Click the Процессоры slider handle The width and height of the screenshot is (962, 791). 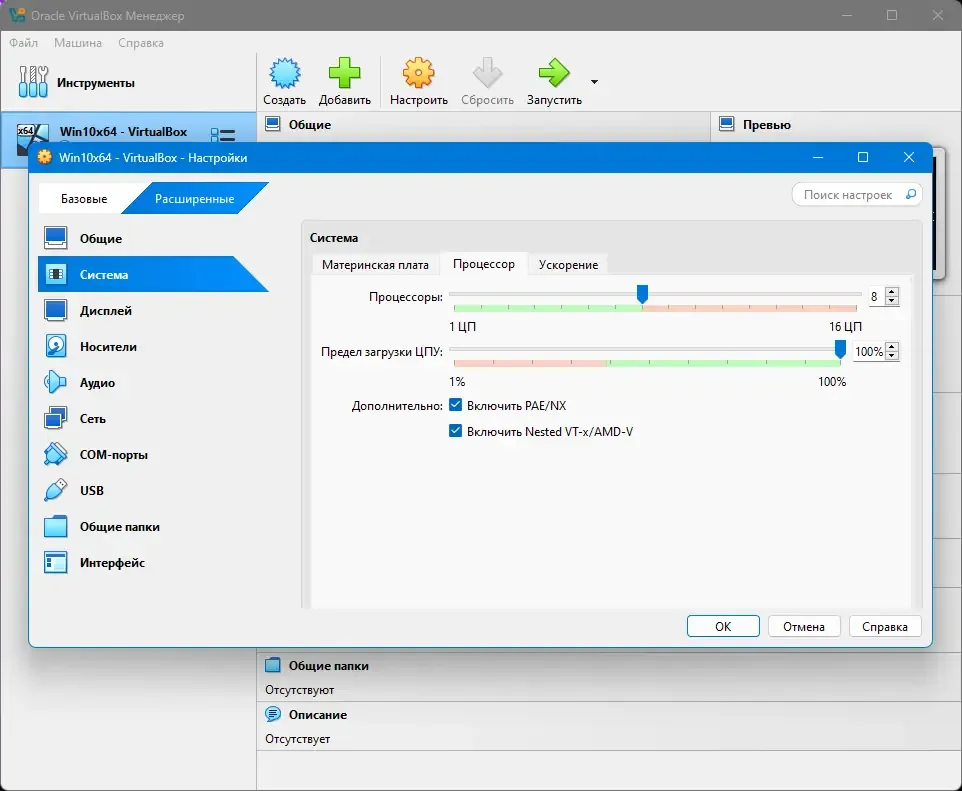coord(642,294)
